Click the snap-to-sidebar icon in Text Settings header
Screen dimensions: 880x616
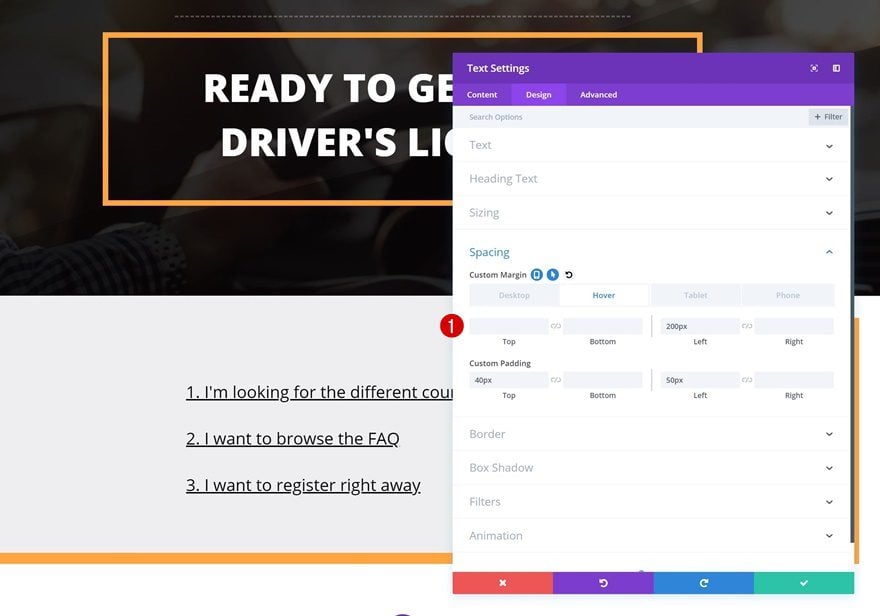[x=836, y=68]
